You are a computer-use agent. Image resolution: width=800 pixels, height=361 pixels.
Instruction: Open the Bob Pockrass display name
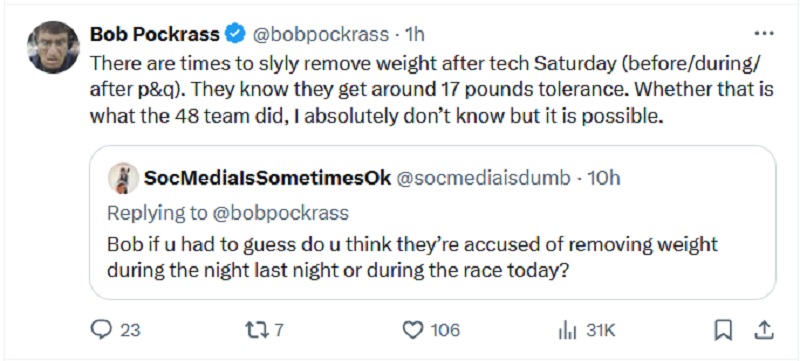[x=155, y=34]
